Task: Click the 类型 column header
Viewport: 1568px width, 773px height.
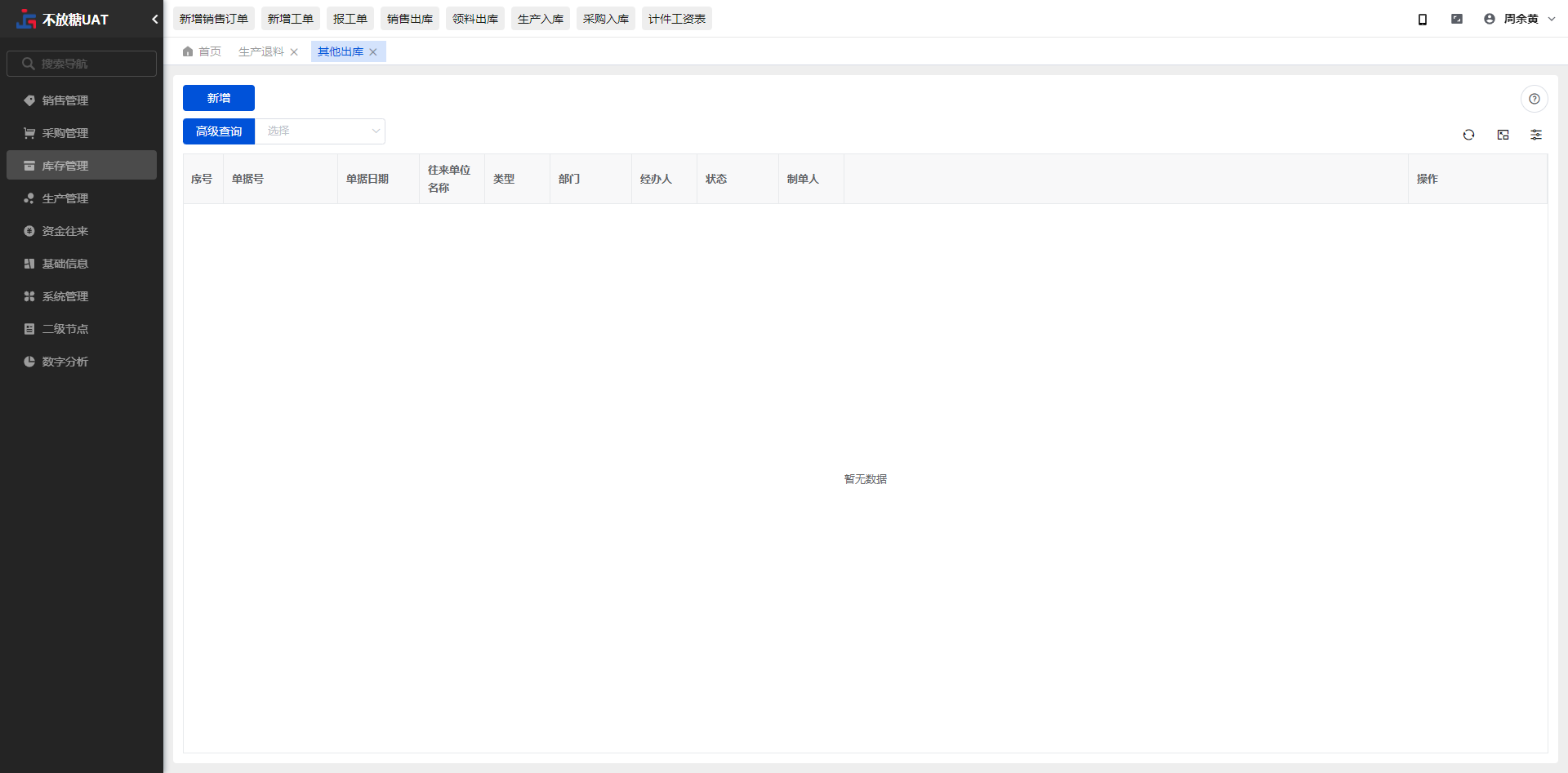Action: (x=517, y=179)
